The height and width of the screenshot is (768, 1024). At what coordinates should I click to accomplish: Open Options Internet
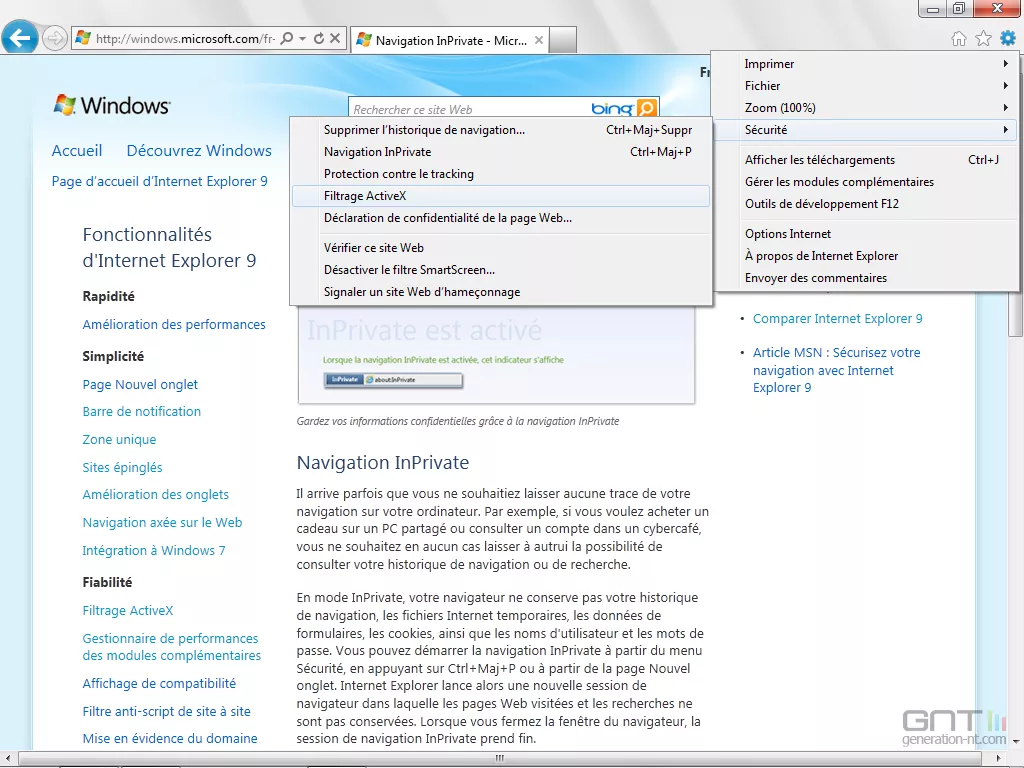pyautogui.click(x=867, y=234)
